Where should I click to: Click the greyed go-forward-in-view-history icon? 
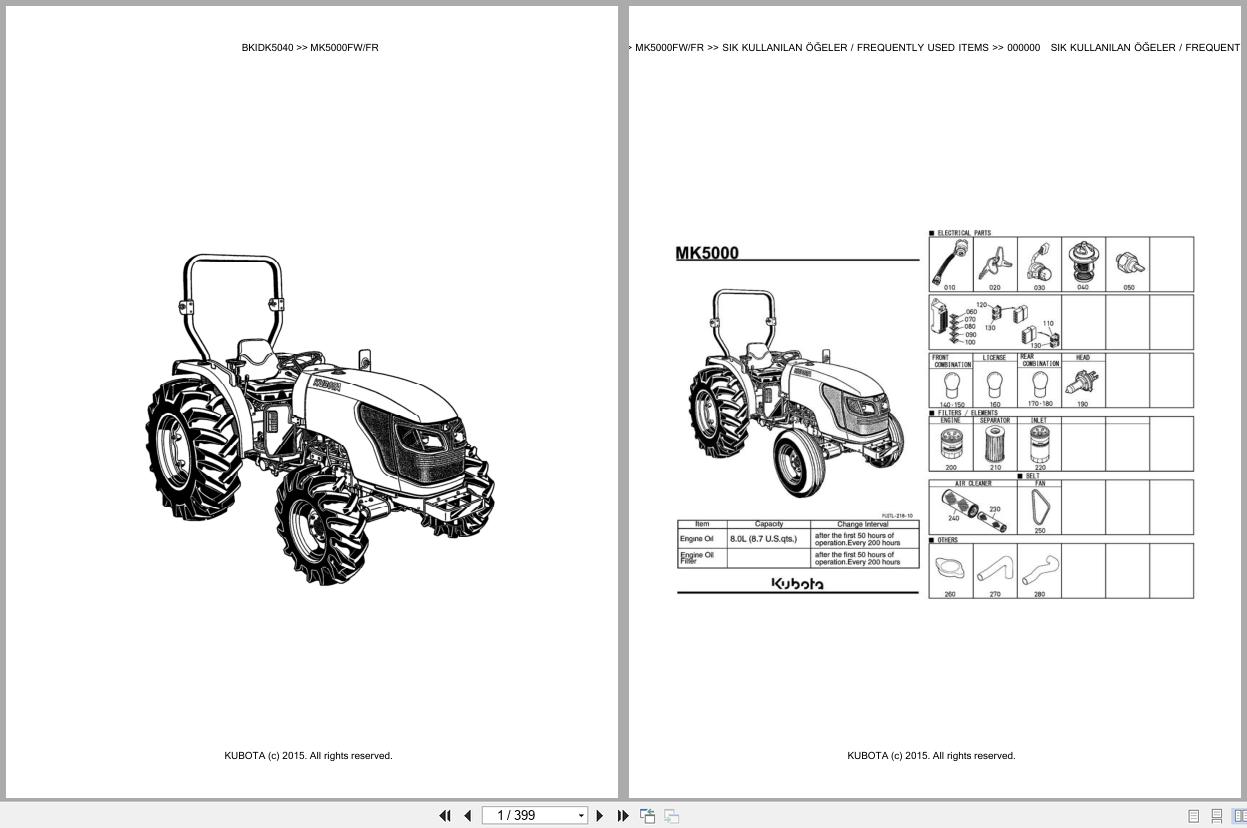click(x=672, y=816)
